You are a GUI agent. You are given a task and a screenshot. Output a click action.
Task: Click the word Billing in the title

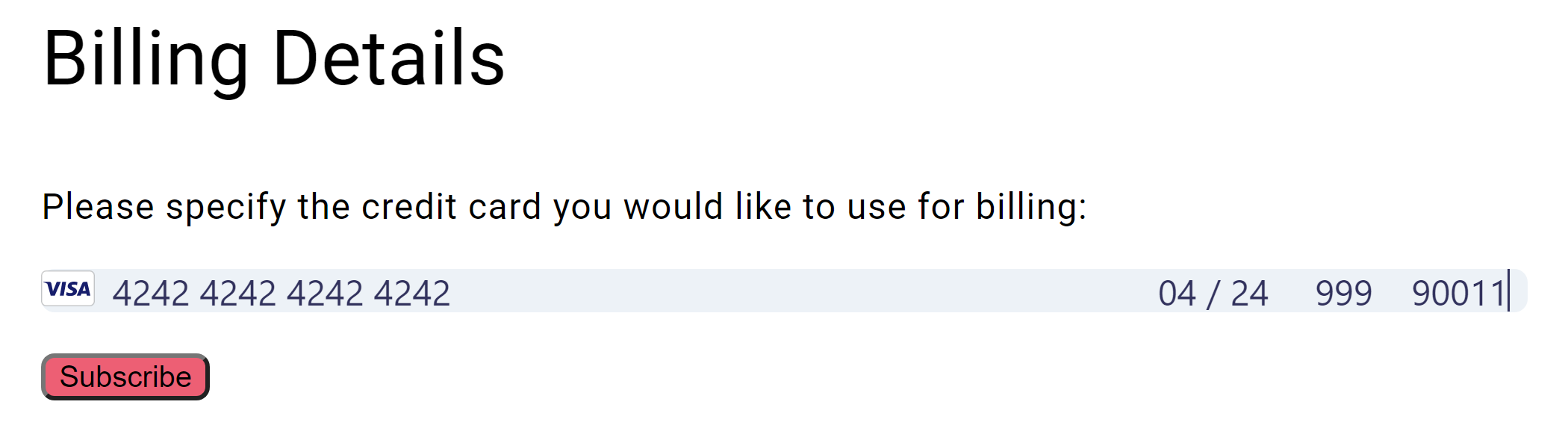146,58
